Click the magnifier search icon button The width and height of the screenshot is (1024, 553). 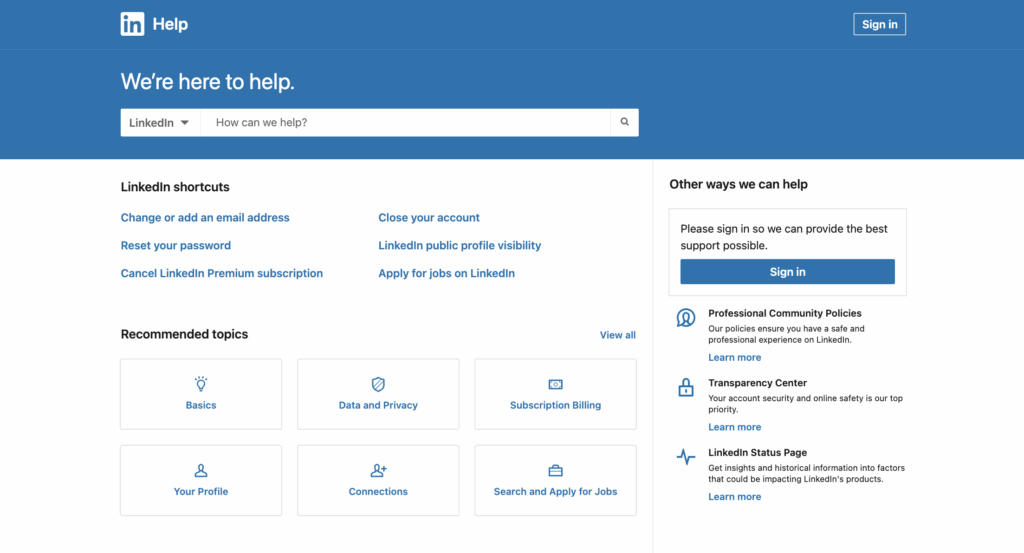[624, 122]
